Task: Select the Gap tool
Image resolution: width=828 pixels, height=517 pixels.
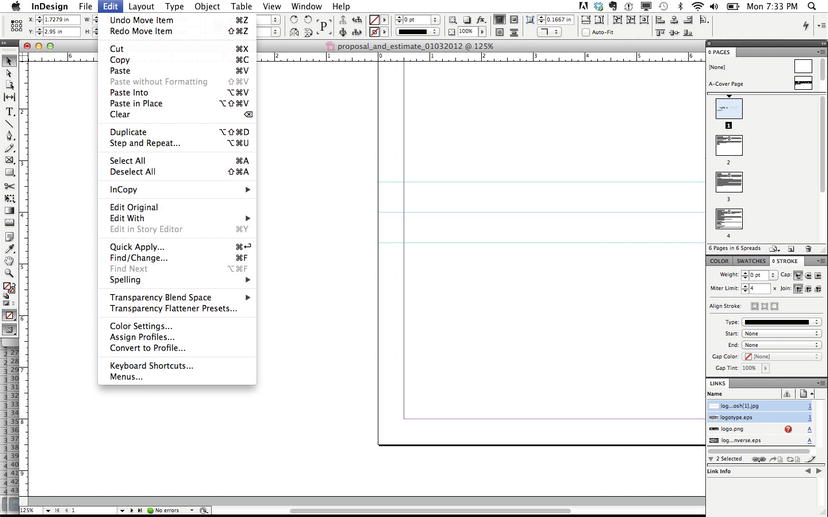Action: point(9,97)
